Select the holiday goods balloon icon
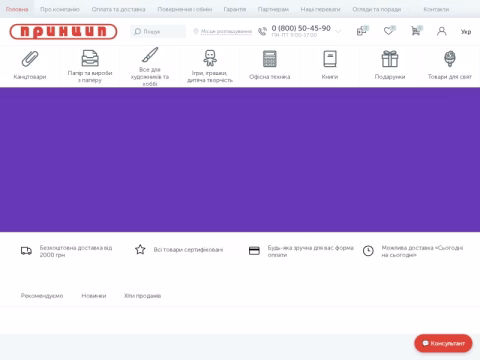The image size is (480, 360). [x=450, y=59]
